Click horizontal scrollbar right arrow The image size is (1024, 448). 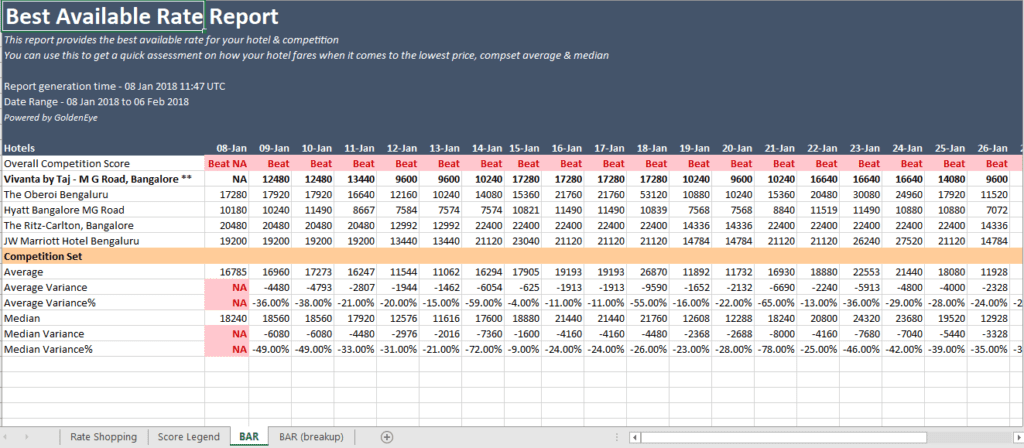[x=1017, y=437]
